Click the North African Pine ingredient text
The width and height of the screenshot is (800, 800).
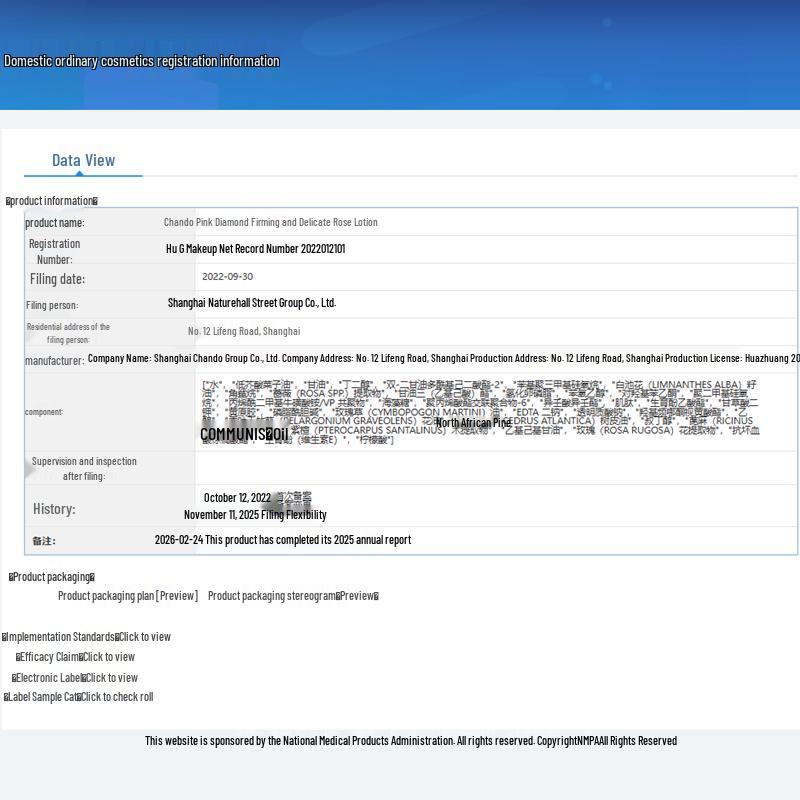coord(473,423)
